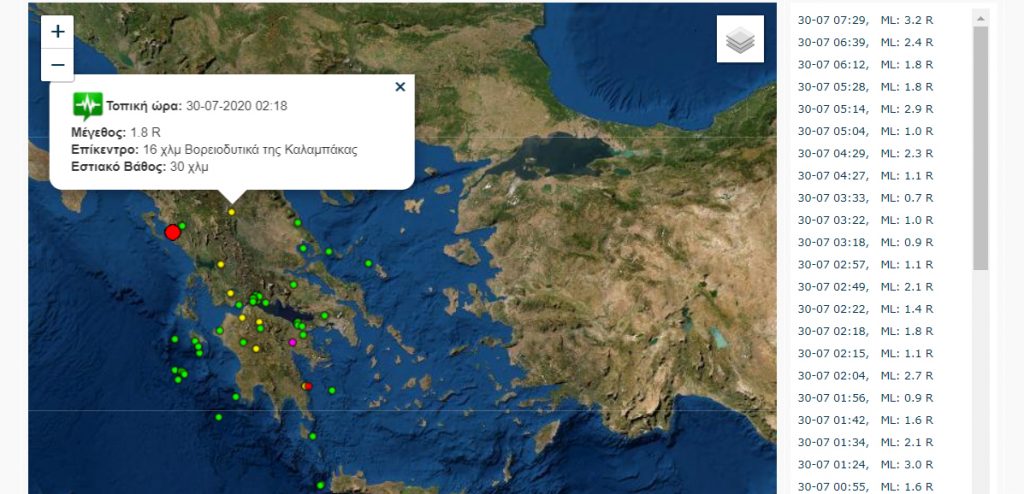Click the large red earthquake marker
1024x494 pixels.
[x=172, y=232]
